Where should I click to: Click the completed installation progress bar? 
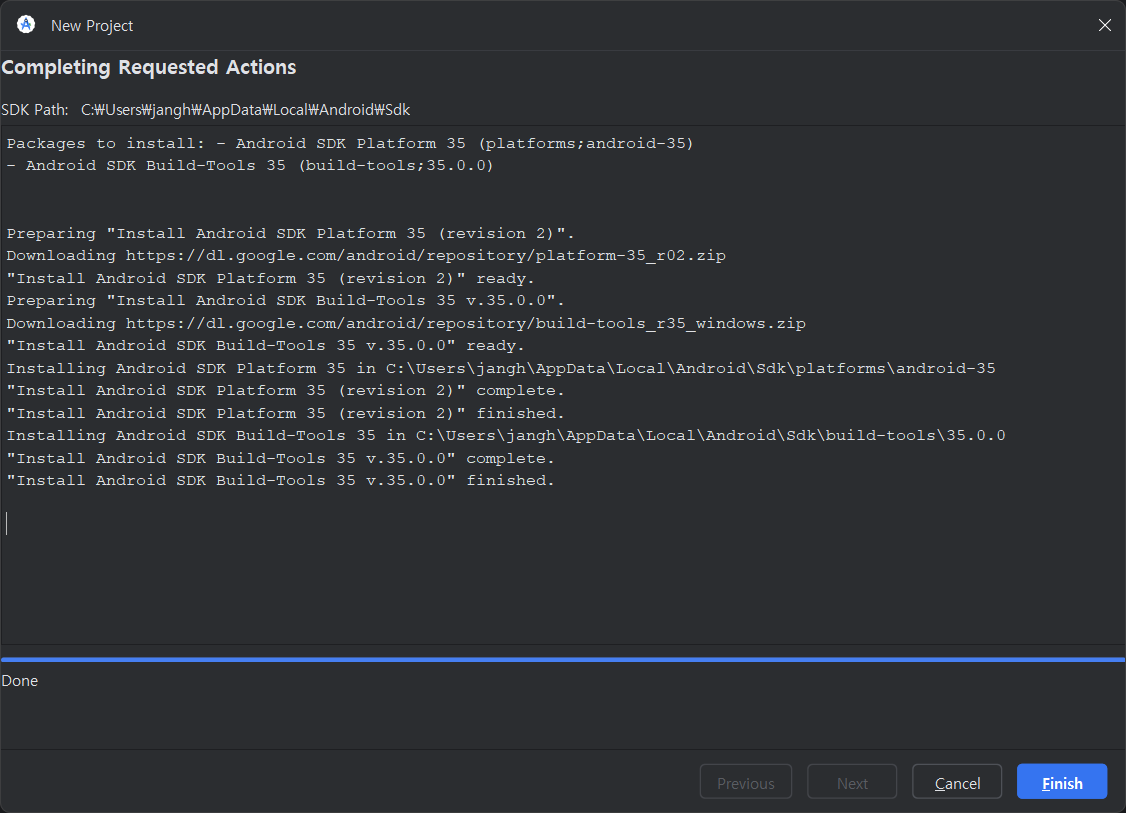pos(563,659)
